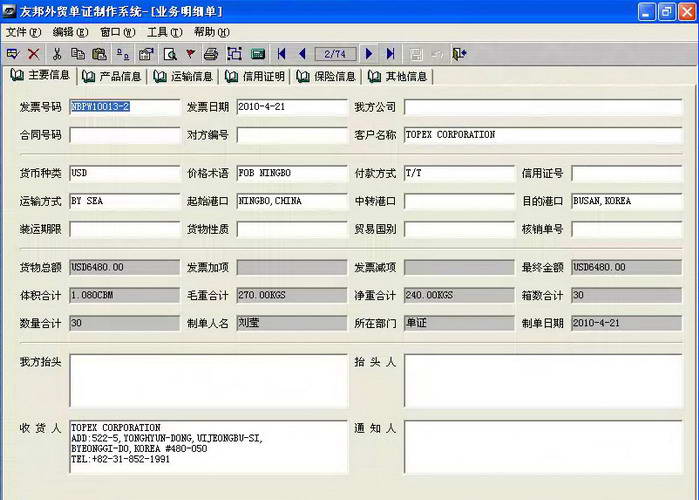Image resolution: width=699 pixels, height=500 pixels.
Task: Click 客户名称 field TOPEX CORPORATION
Action: coord(543,135)
